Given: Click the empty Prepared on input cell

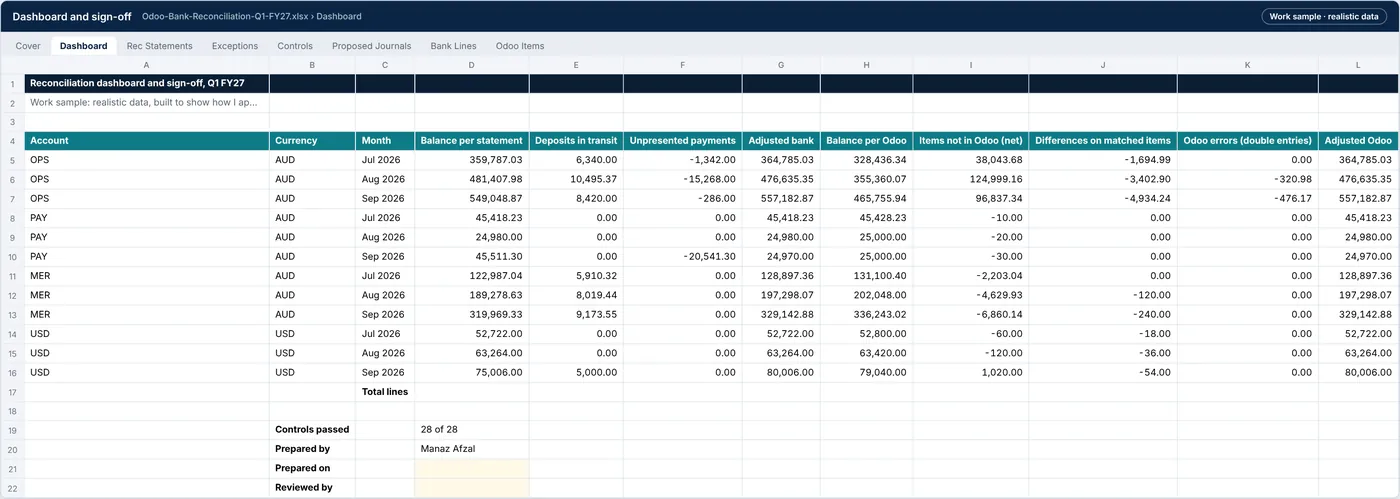Looking at the screenshot, I should (472, 469).
